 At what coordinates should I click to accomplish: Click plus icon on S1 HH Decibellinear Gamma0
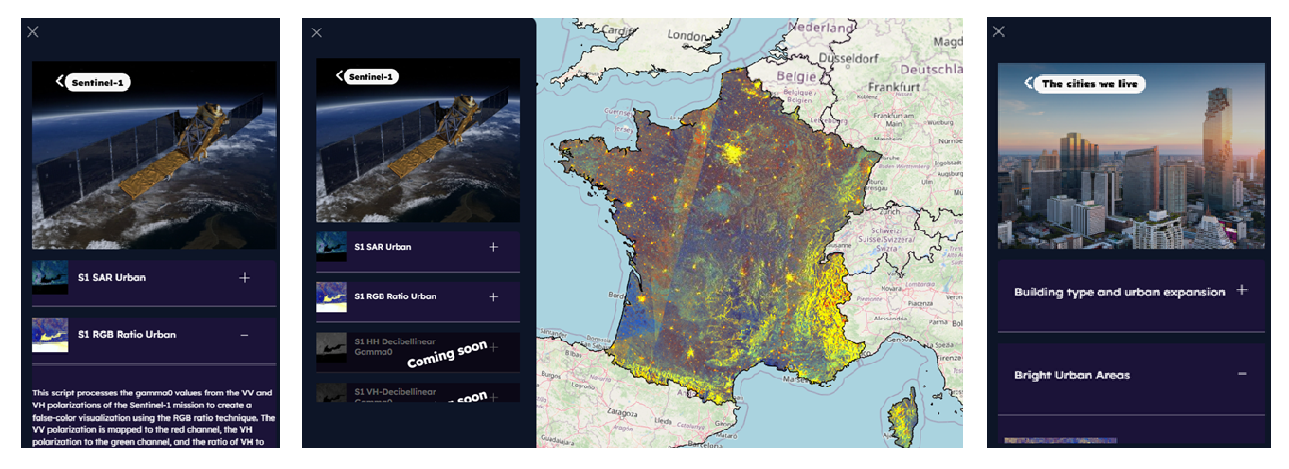(493, 347)
